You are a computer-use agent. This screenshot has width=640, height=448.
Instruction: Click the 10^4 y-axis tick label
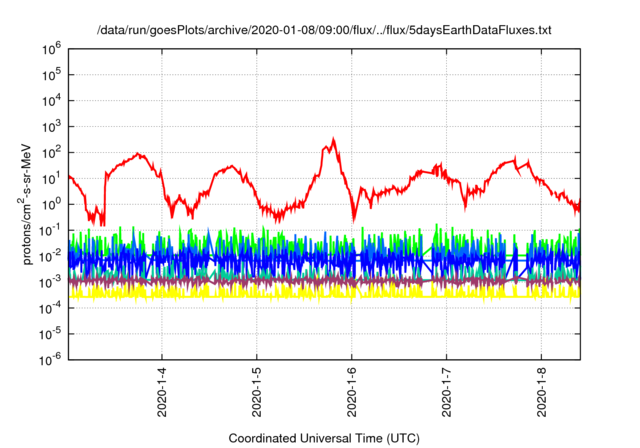tap(51, 100)
